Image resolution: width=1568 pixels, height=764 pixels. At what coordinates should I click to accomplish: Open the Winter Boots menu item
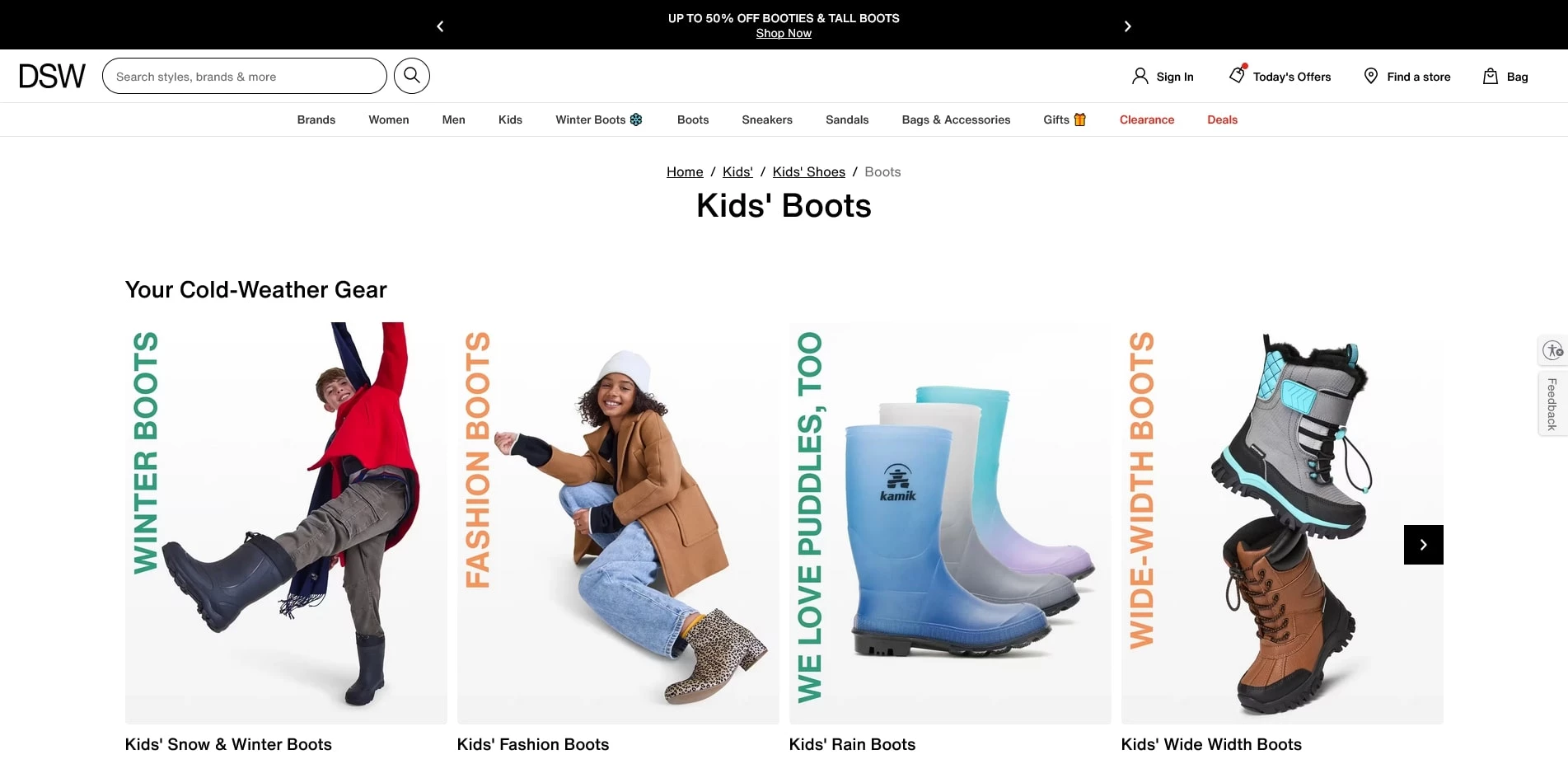pyautogui.click(x=598, y=120)
